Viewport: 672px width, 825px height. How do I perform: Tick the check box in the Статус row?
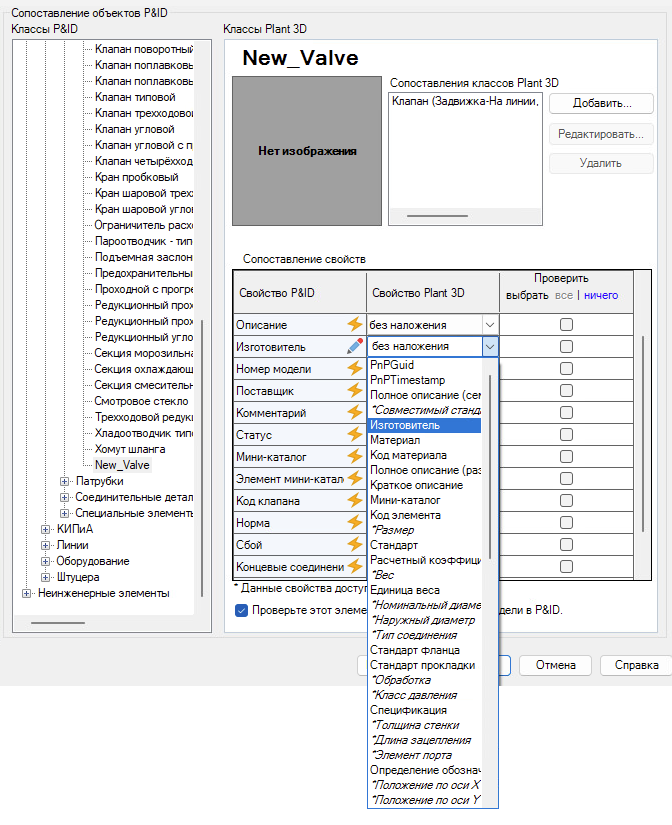point(566,435)
